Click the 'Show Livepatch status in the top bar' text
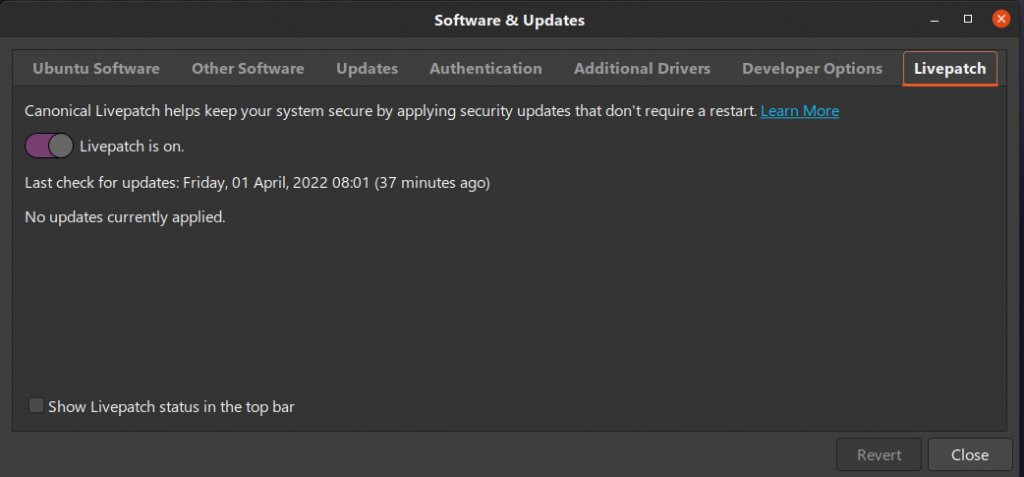Viewport: 1024px width, 477px height. tap(171, 407)
